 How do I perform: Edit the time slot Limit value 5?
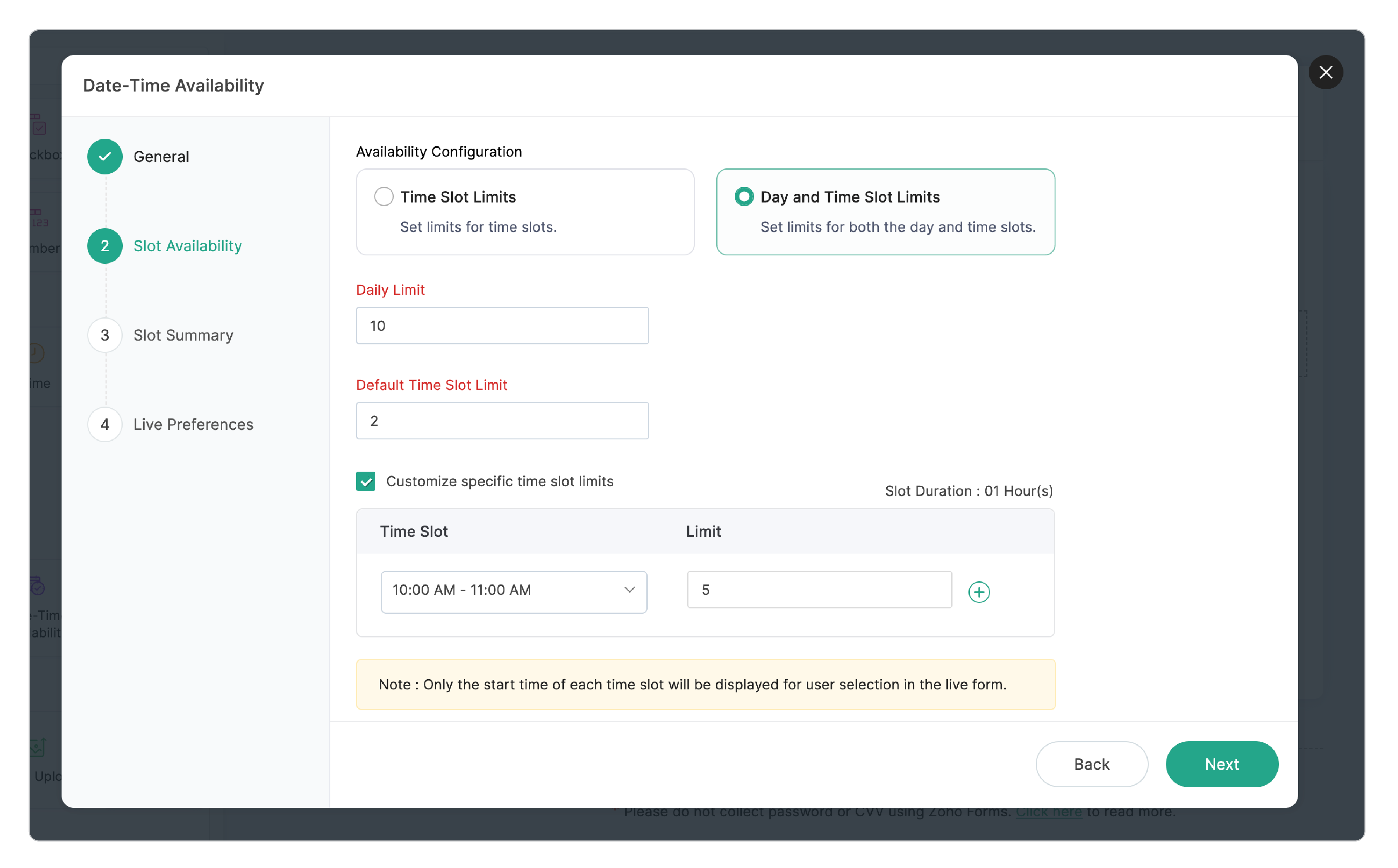[x=819, y=590]
